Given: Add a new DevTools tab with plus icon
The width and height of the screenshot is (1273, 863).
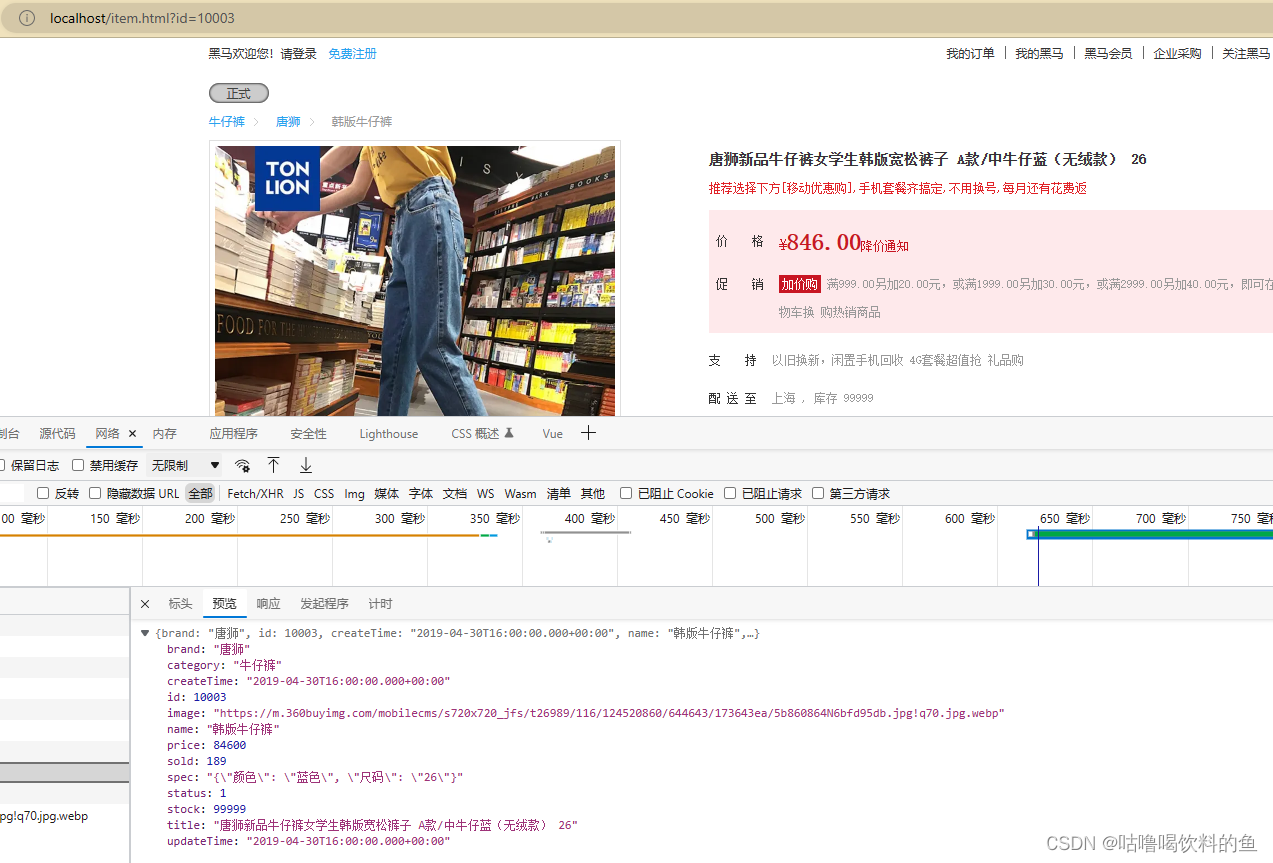Looking at the screenshot, I should (x=588, y=433).
